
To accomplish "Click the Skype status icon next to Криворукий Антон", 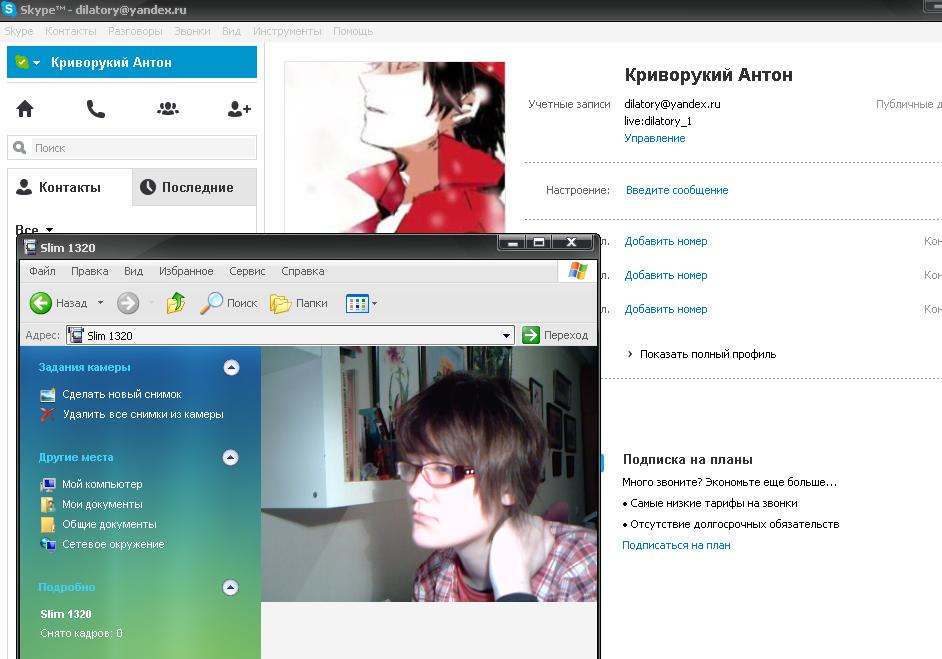I will tap(22, 62).
